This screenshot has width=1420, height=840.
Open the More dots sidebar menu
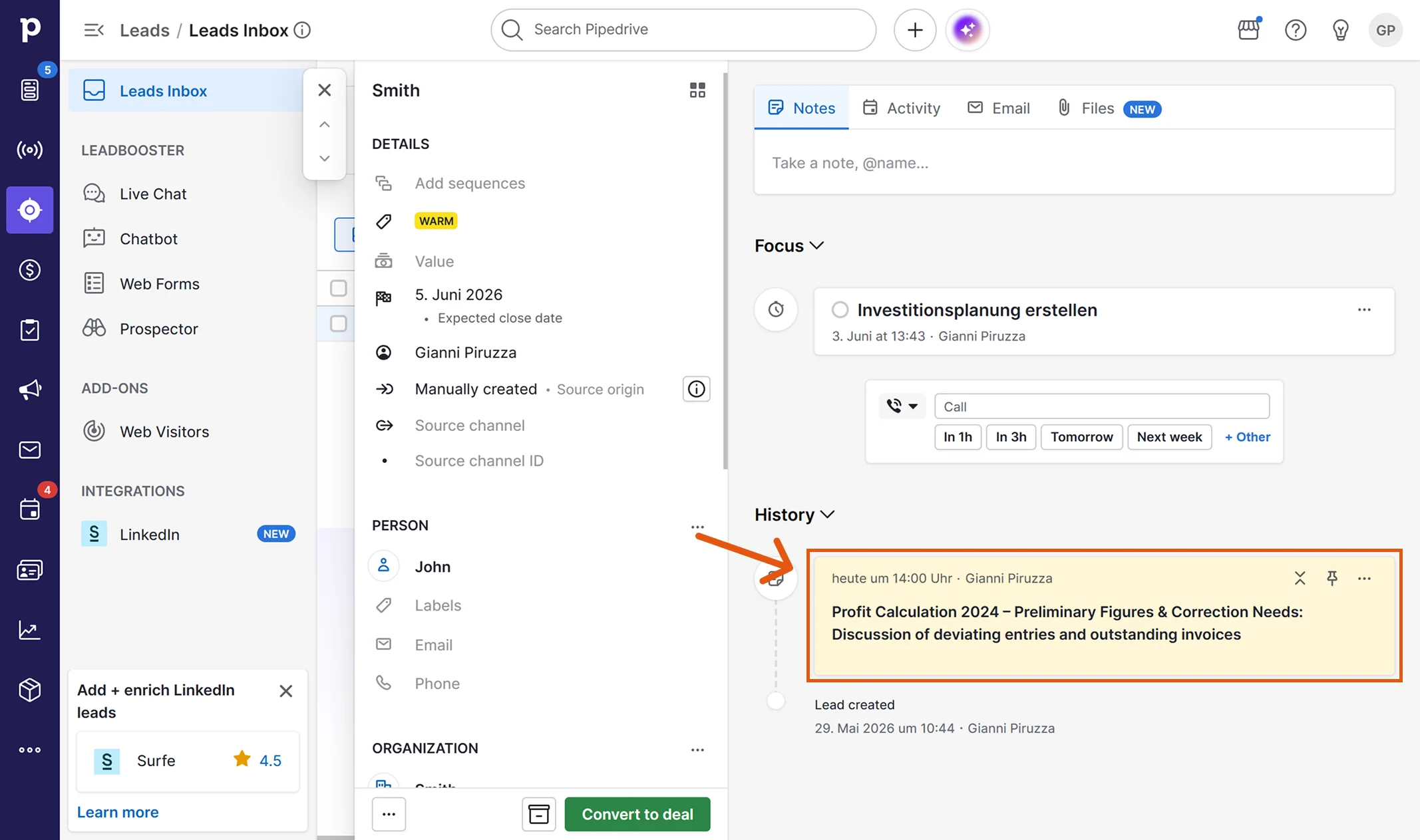click(x=30, y=750)
